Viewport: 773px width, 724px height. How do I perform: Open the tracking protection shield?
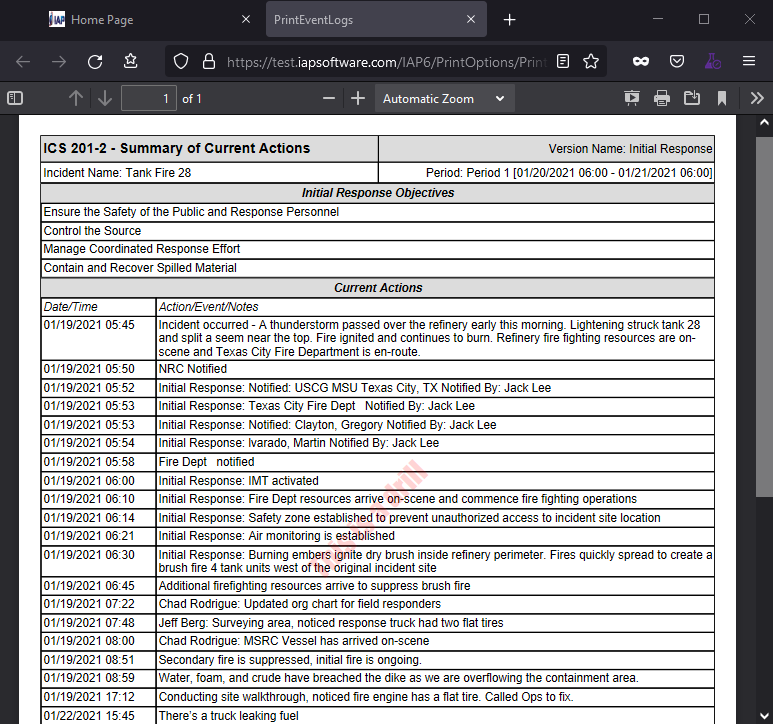coord(181,62)
